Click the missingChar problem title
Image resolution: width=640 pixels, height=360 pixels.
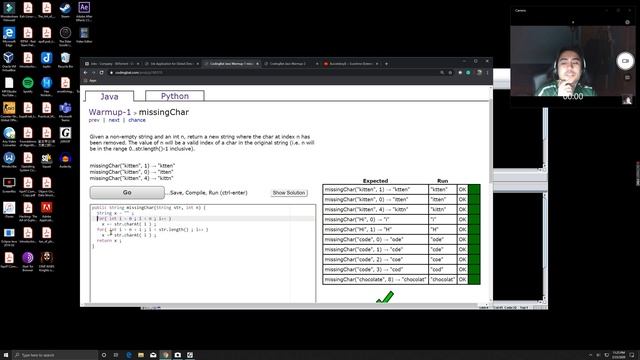(x=164, y=112)
